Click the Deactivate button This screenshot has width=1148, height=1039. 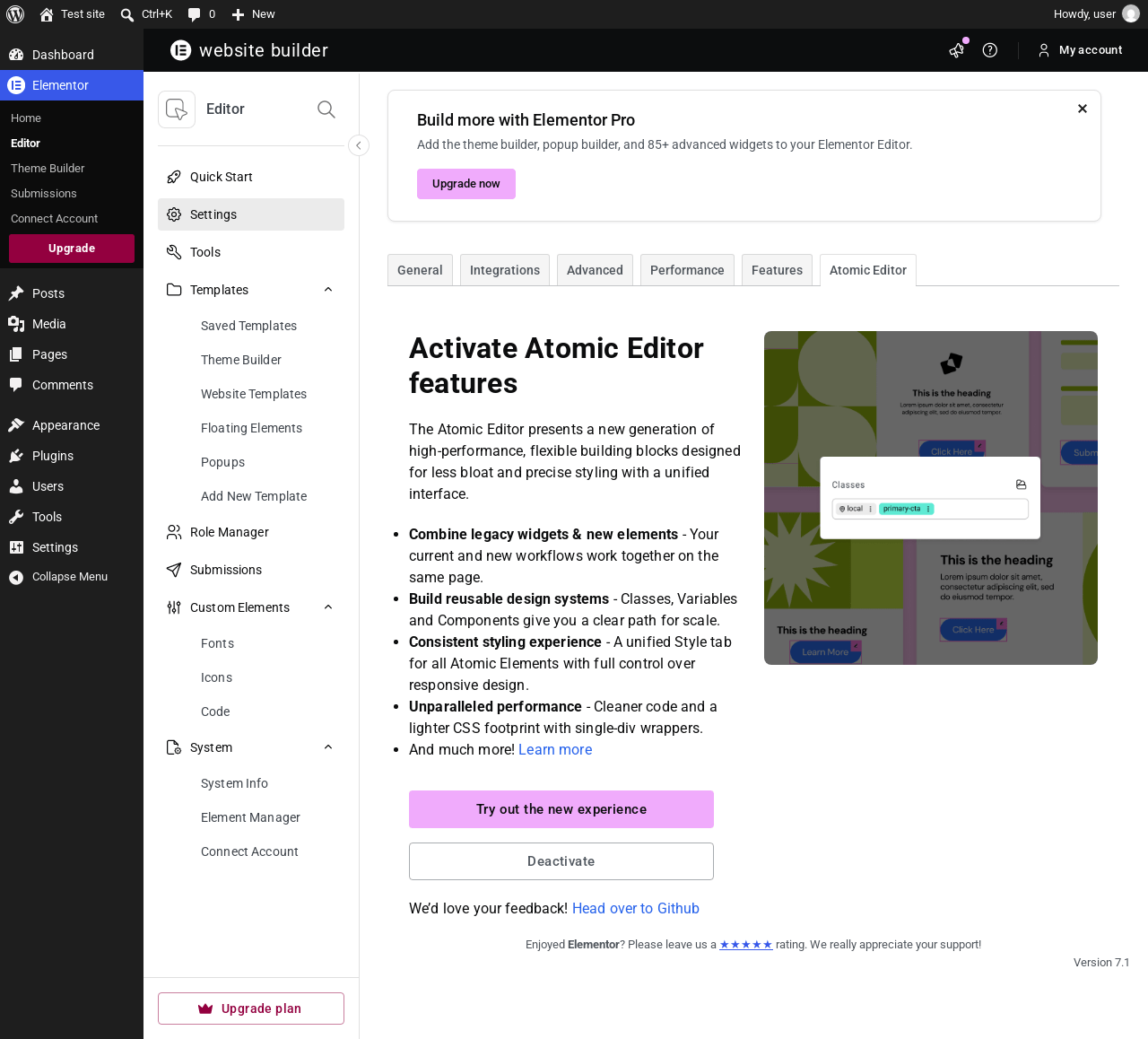[561, 861]
